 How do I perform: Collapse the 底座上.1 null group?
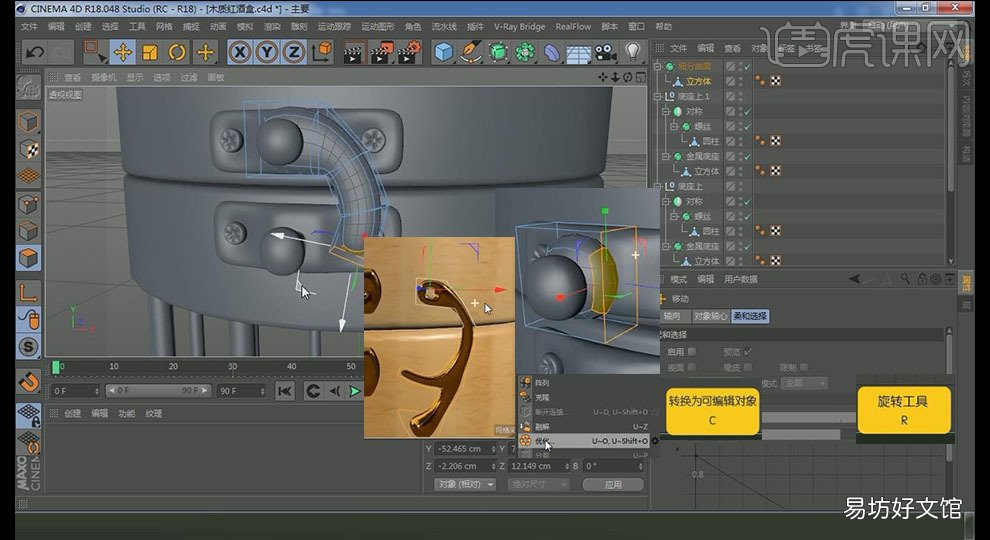[x=657, y=96]
